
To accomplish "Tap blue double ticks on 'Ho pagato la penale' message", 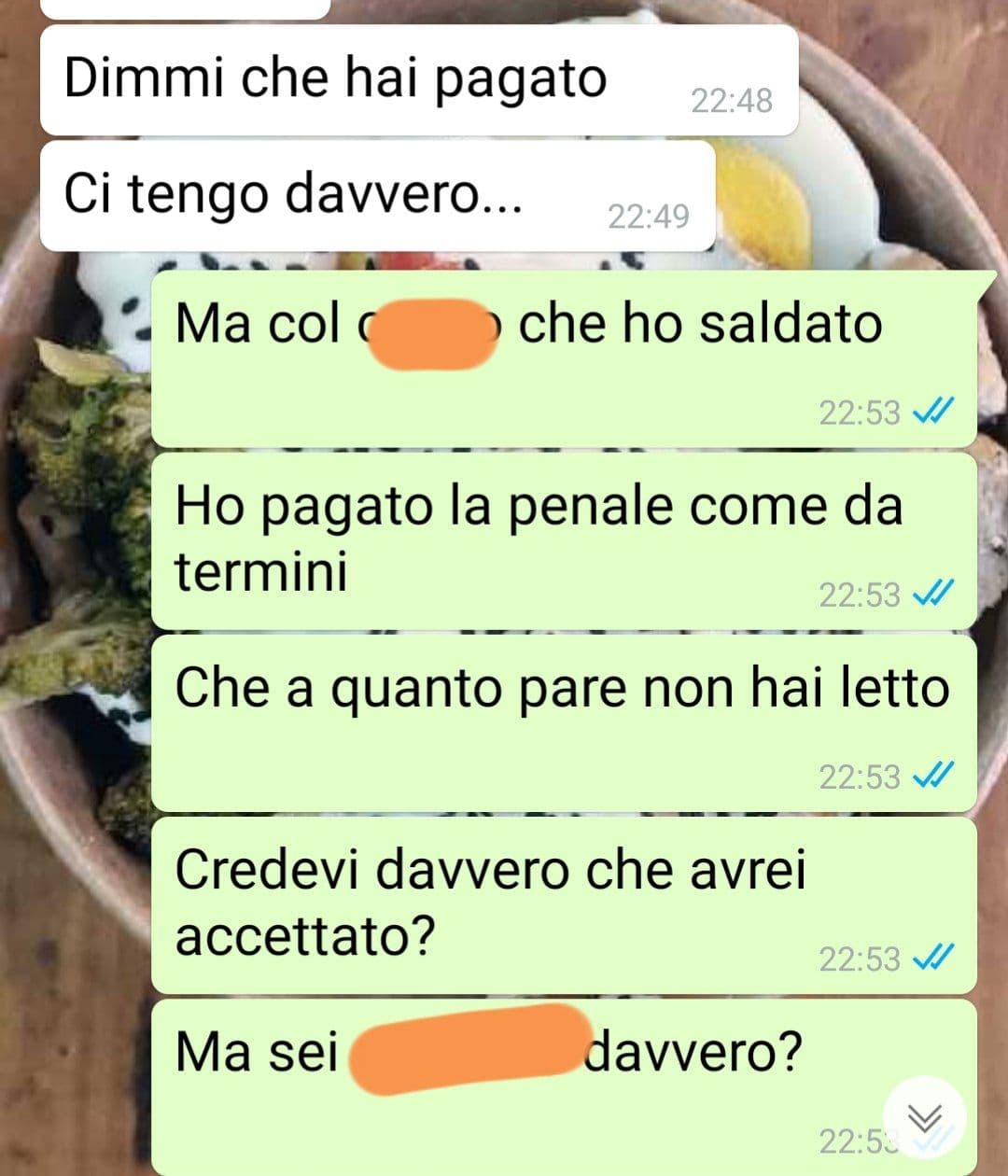I will [933, 595].
